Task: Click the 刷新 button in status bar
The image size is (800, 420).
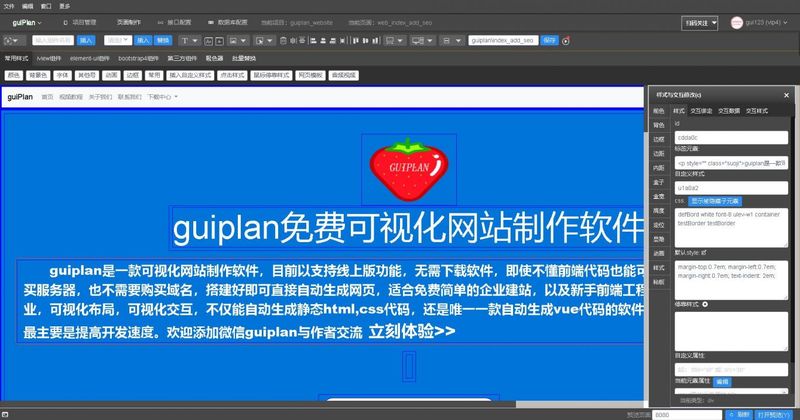Action: click(x=739, y=415)
